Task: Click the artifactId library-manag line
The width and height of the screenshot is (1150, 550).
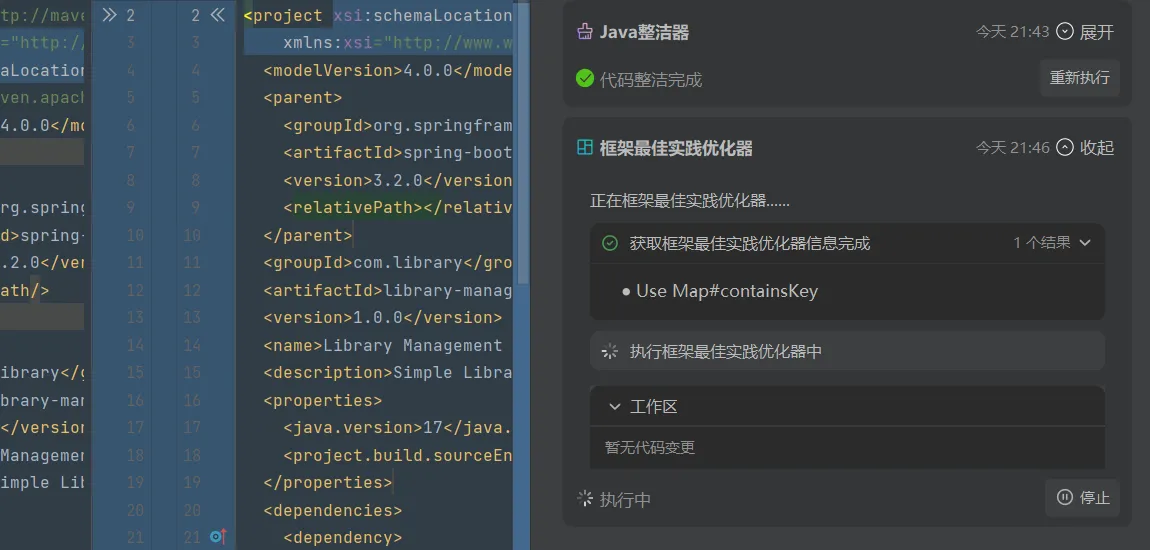Action: (387, 290)
